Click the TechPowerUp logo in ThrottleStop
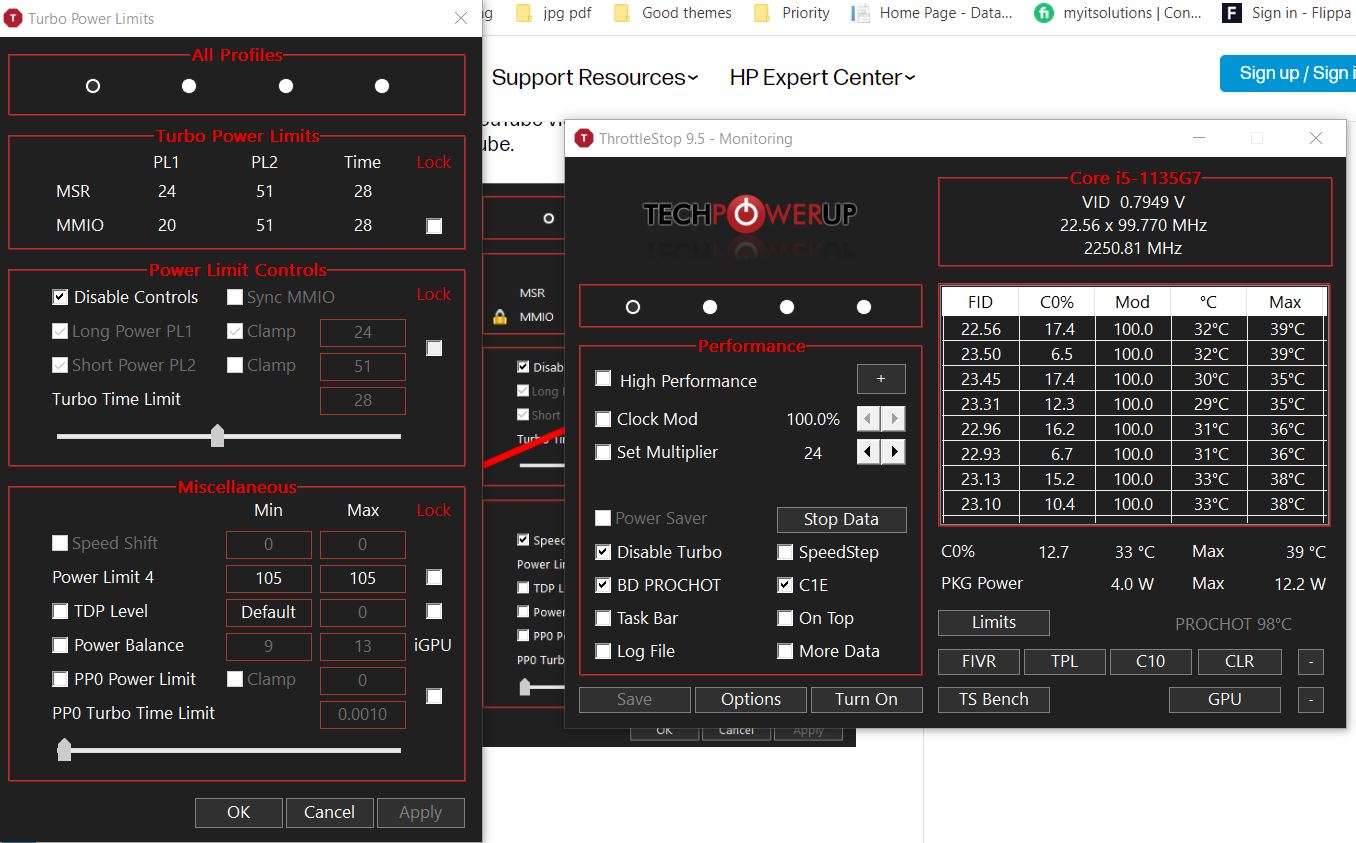 coord(750,213)
